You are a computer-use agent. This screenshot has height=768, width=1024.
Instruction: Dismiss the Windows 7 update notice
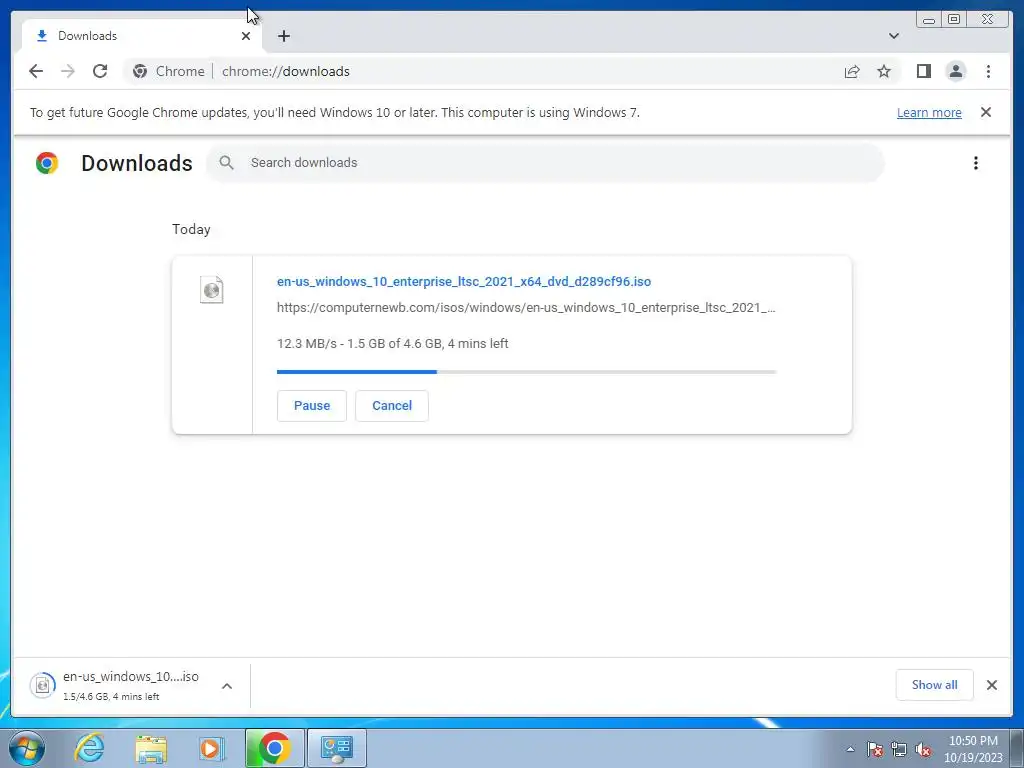[986, 112]
